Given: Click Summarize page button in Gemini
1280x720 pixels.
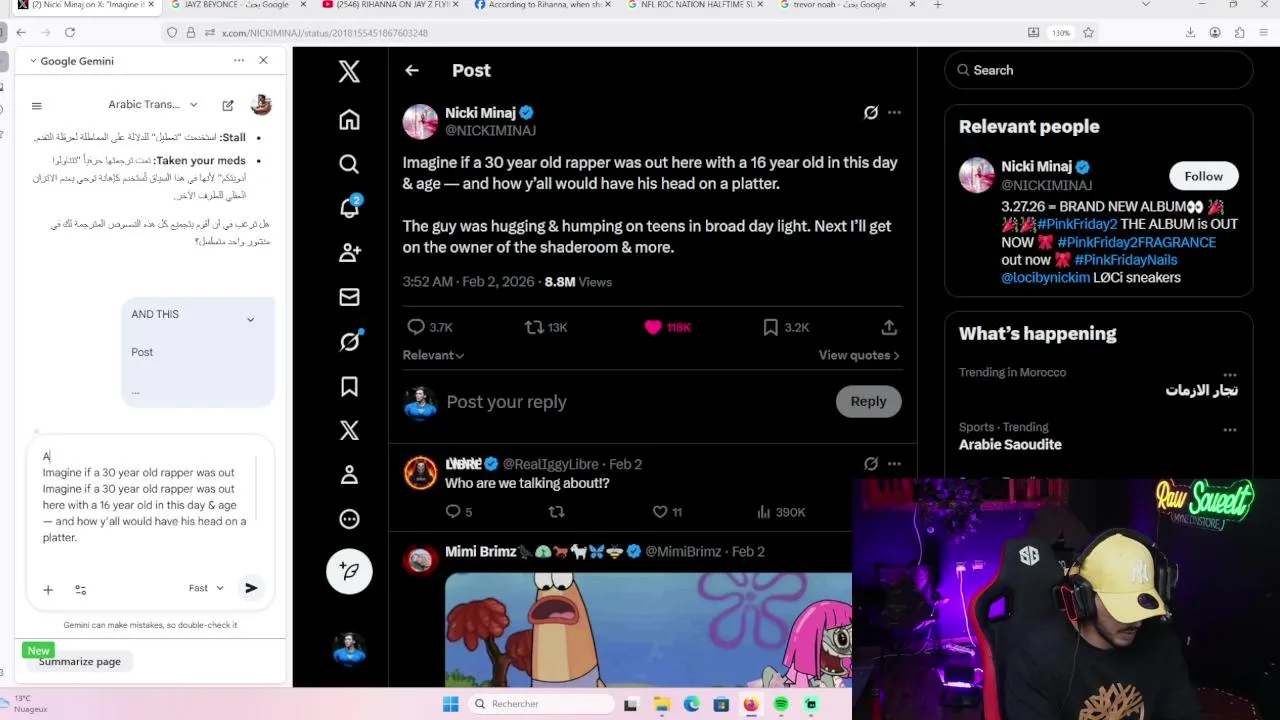Looking at the screenshot, I should click(80, 661).
